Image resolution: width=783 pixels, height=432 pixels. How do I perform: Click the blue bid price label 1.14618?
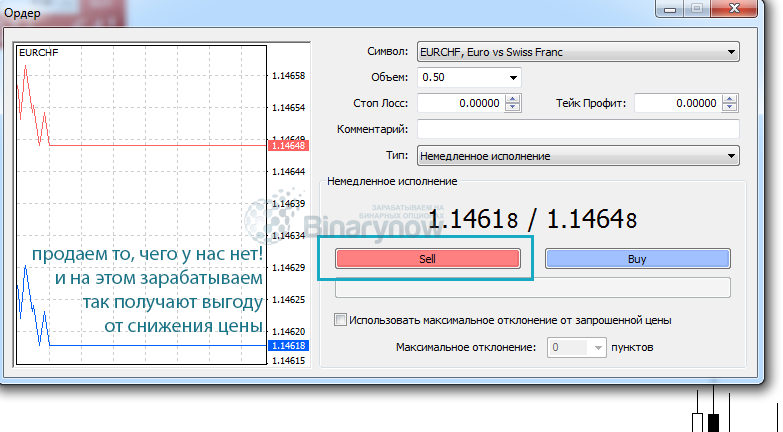pos(289,346)
